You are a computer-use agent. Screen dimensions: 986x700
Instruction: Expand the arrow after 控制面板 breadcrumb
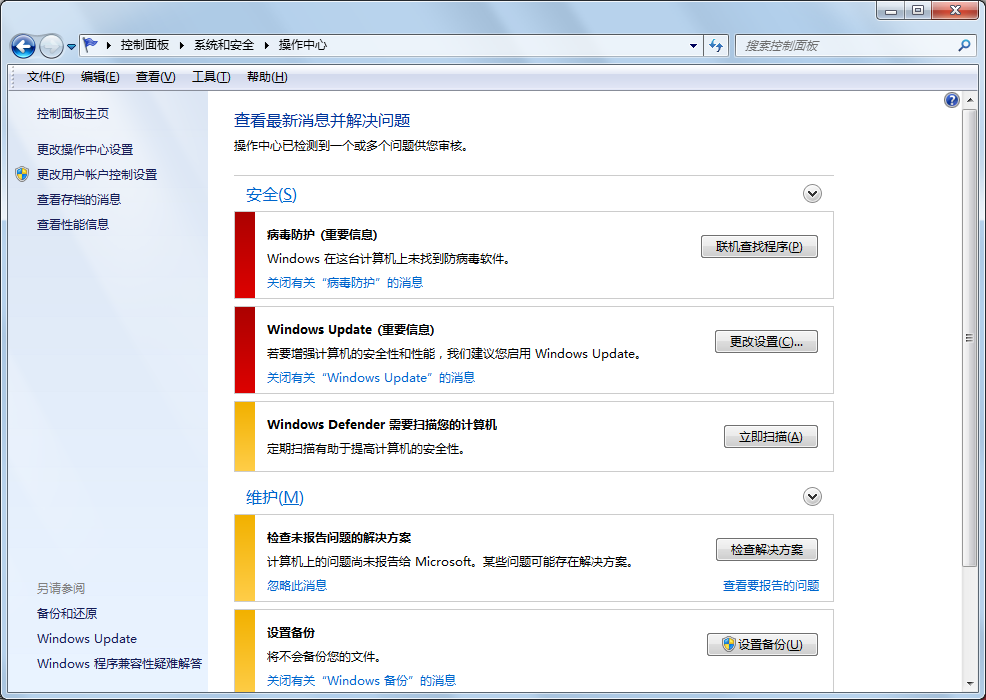(x=182, y=45)
